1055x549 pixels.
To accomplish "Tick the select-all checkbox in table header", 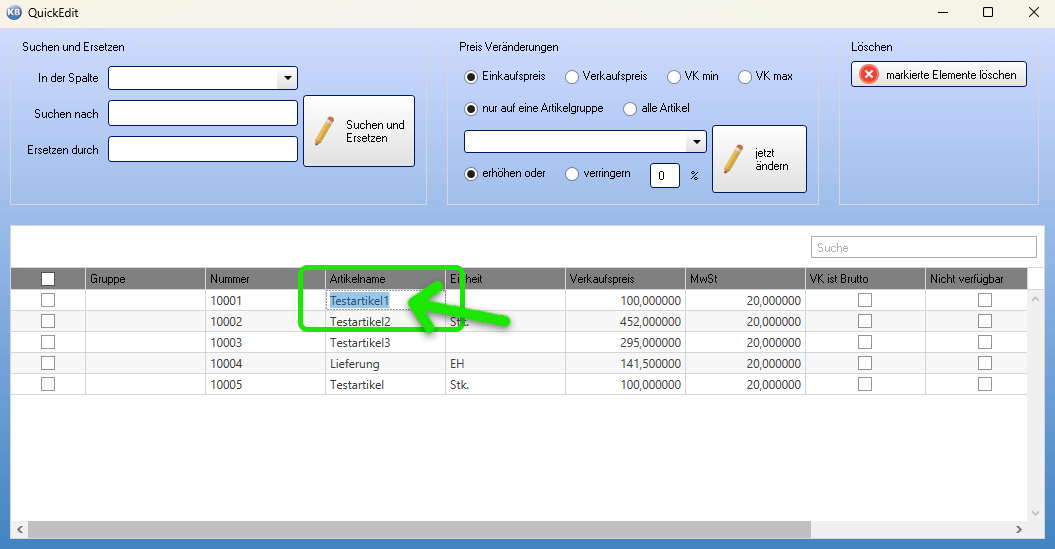I will [x=48, y=279].
